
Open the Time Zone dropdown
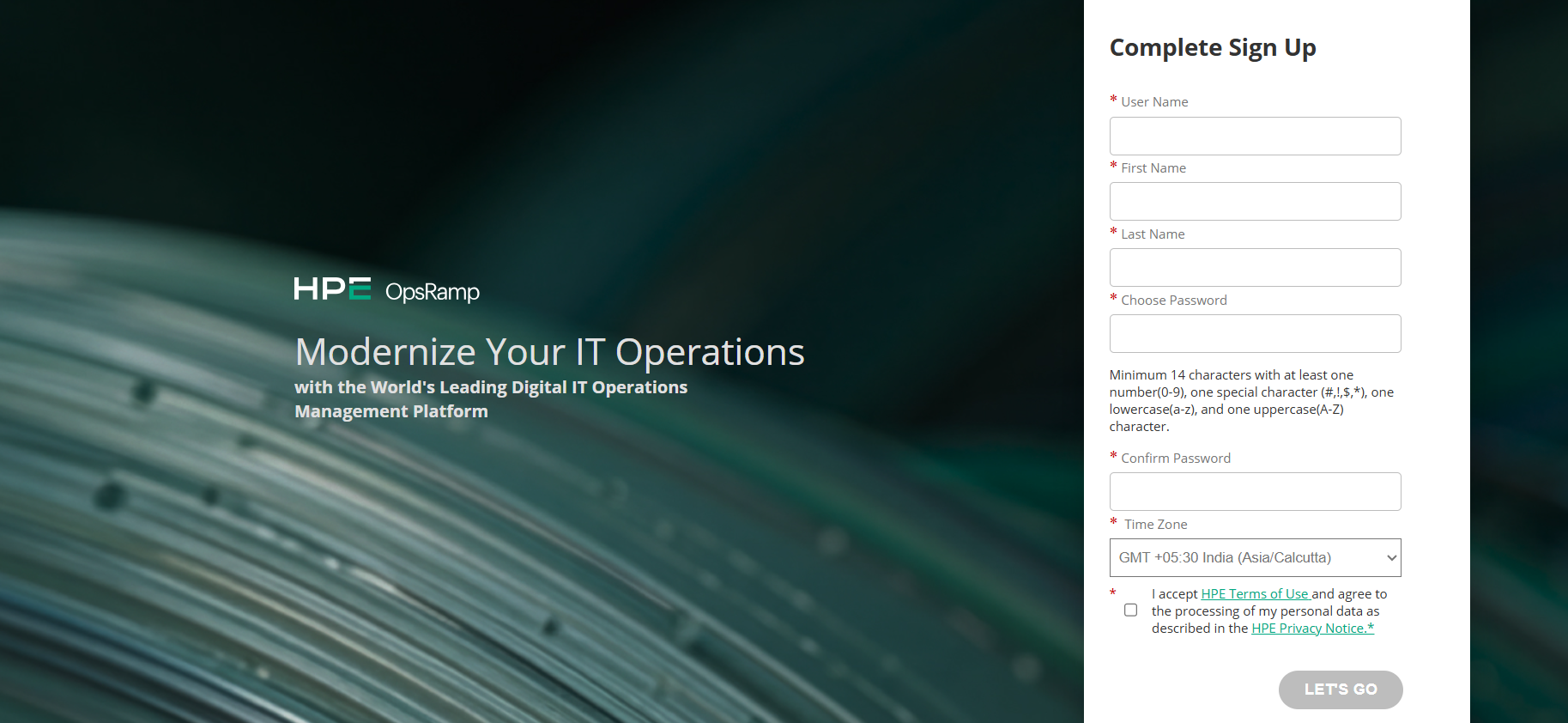[x=1255, y=557]
